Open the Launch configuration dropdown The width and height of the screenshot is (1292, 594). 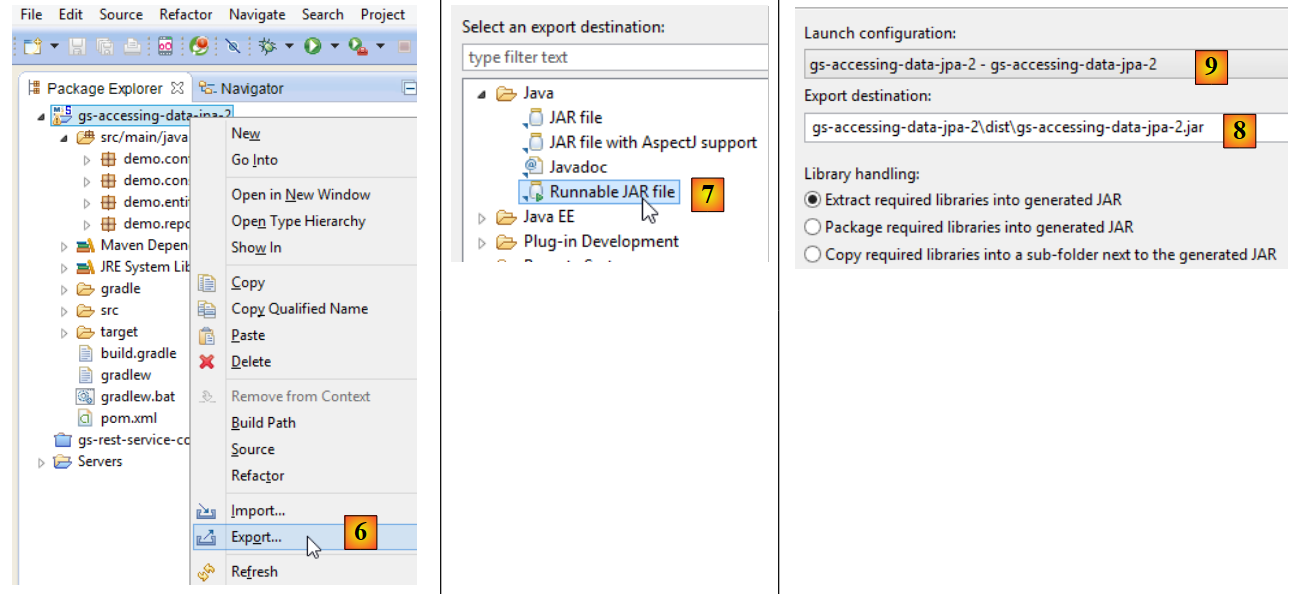tap(1000, 65)
